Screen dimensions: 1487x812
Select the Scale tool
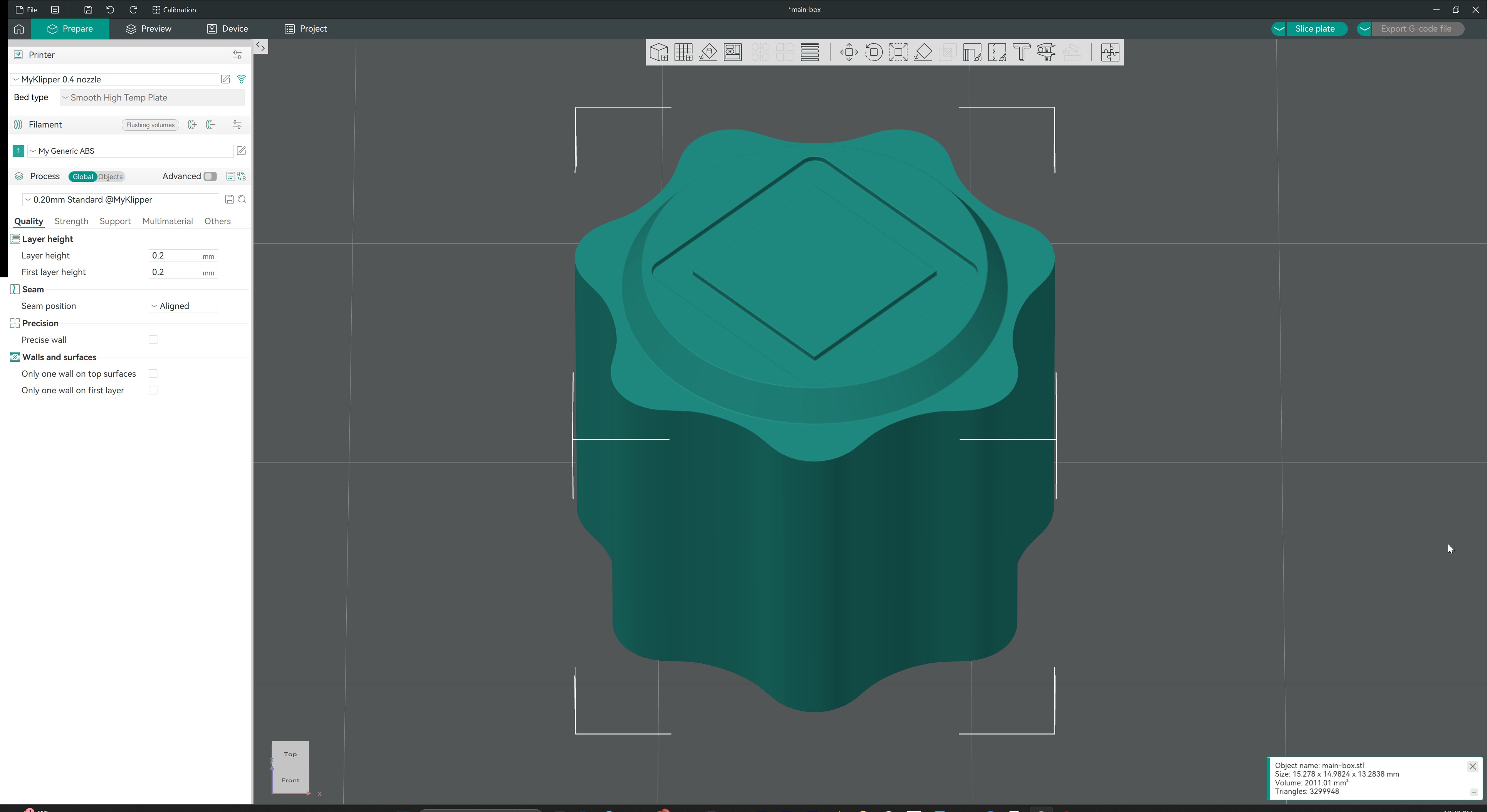pos(898,52)
